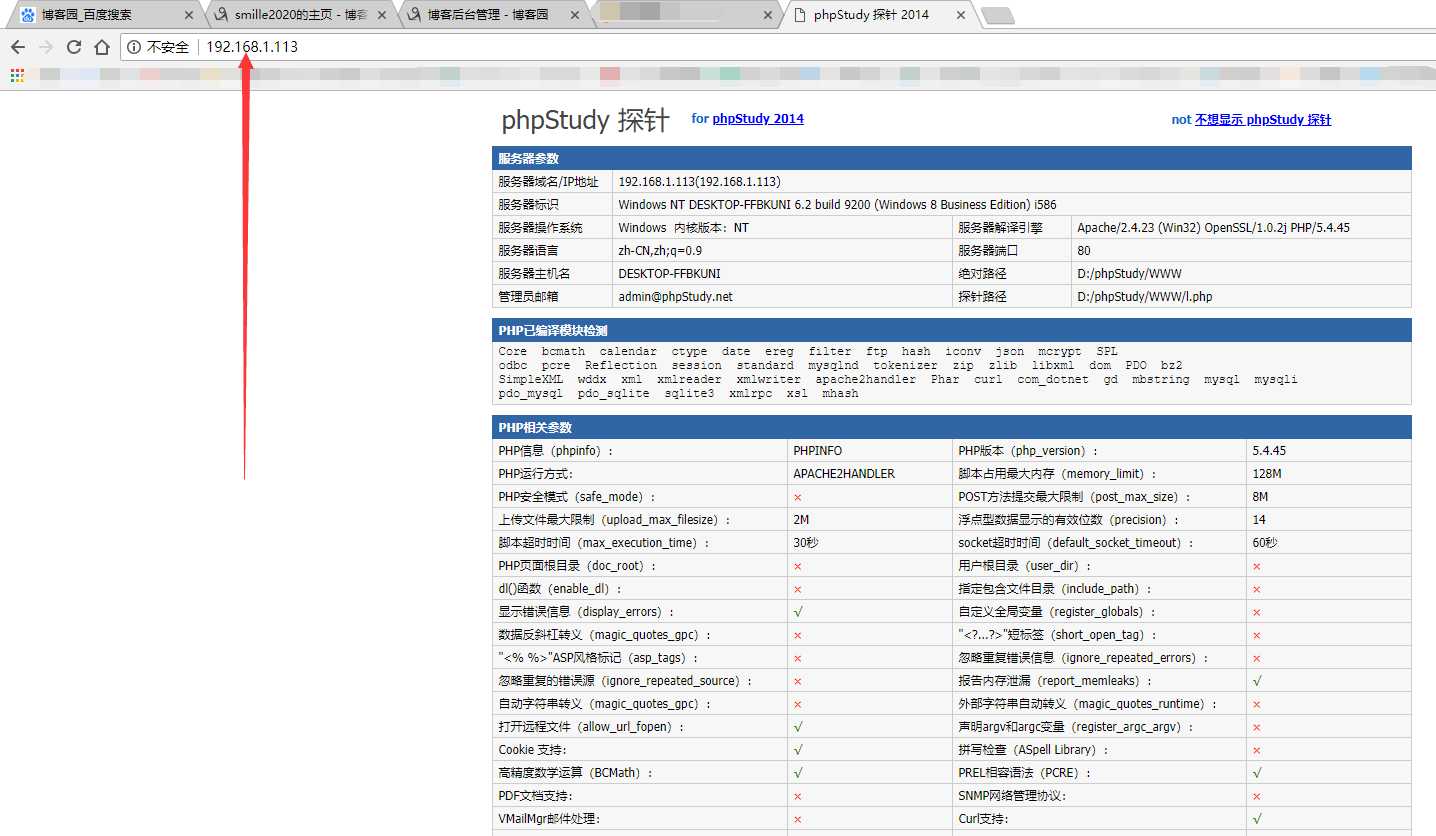Image resolution: width=1436 pixels, height=836 pixels.
Task: Click the 服务器参数 section header
Action: tap(951, 158)
